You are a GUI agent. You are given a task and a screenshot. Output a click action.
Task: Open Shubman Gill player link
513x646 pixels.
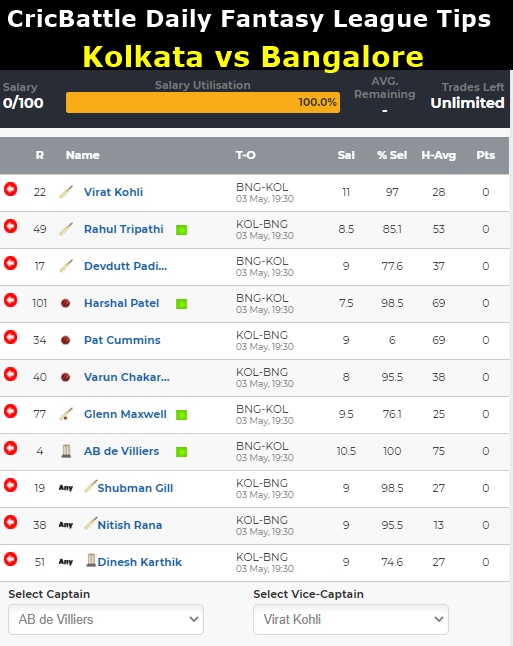point(135,488)
